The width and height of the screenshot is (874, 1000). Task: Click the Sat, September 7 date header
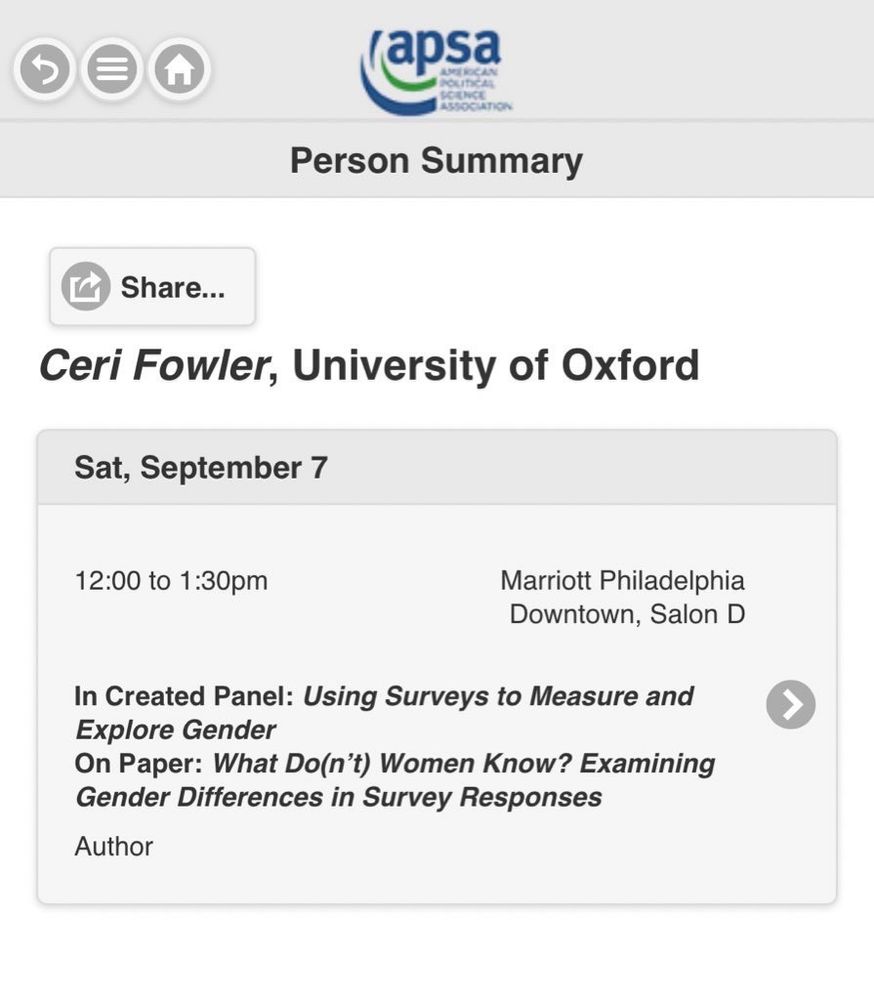(x=201, y=468)
